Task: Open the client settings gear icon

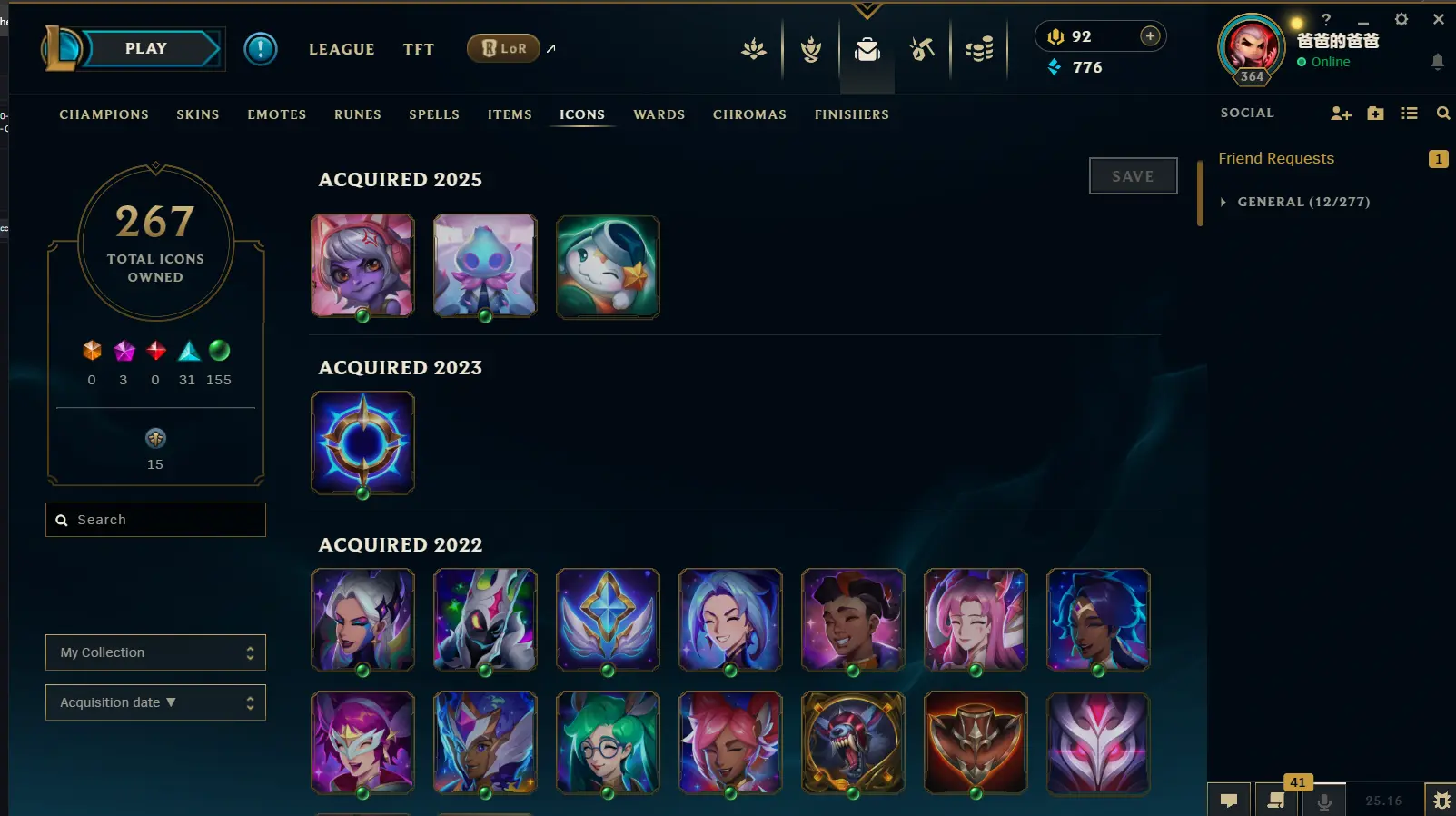Action: pos(1402,19)
